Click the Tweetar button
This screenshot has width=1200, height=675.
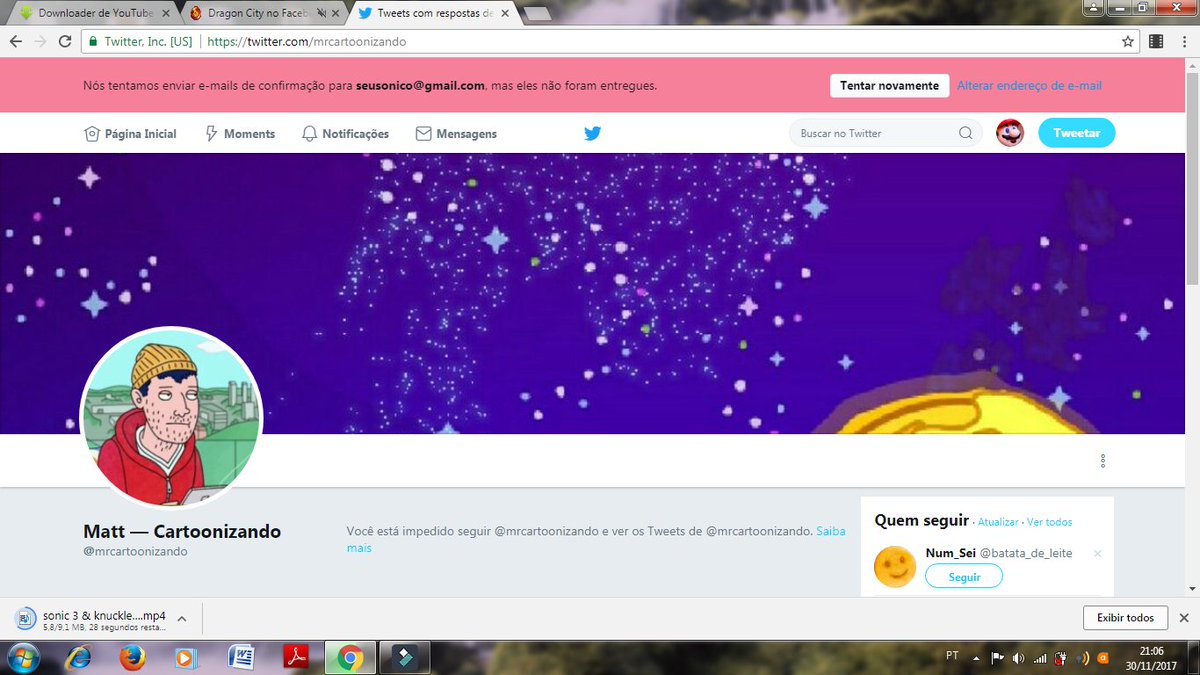[1077, 133]
